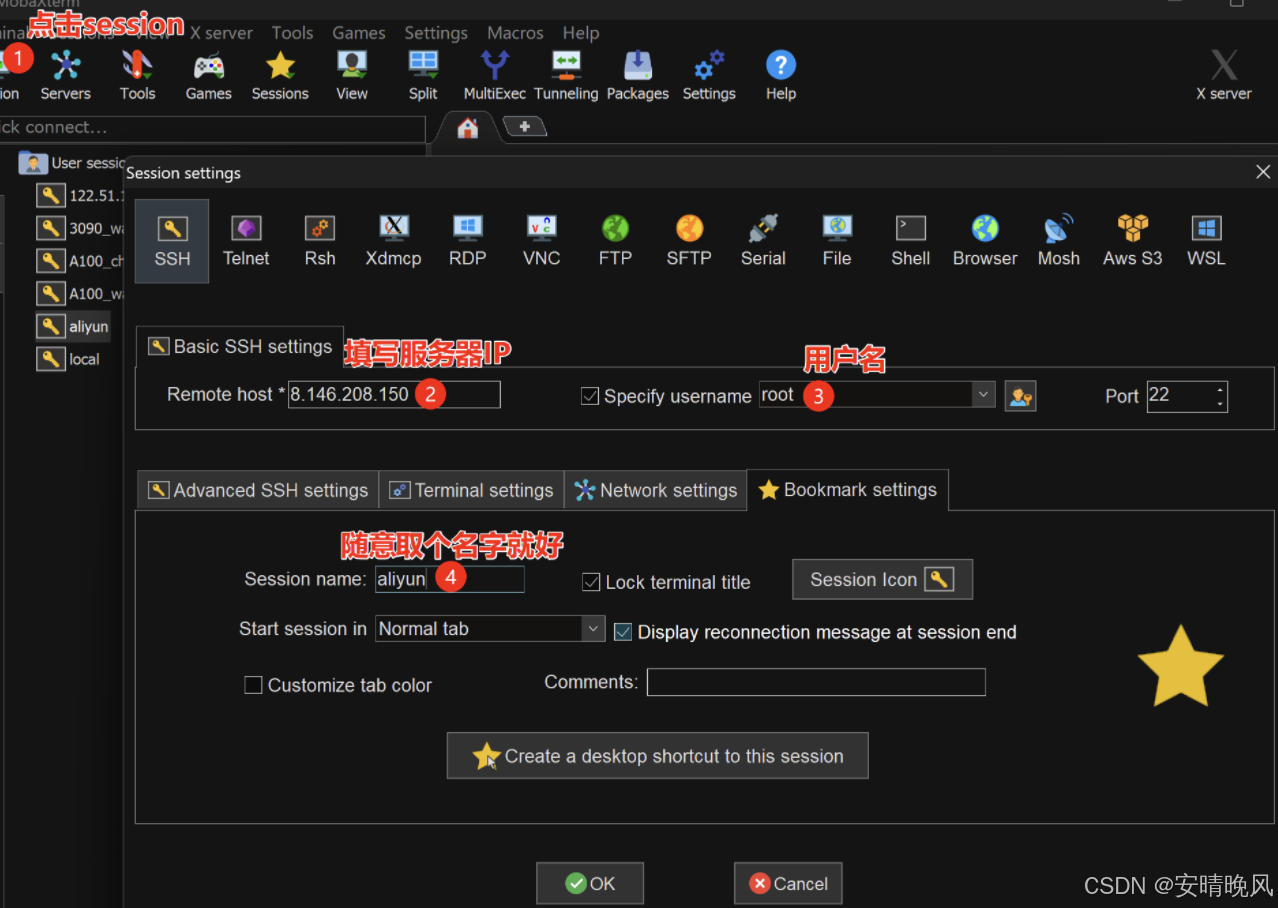The height and width of the screenshot is (908, 1278).
Task: Toggle the X server icon
Action: click(1224, 76)
